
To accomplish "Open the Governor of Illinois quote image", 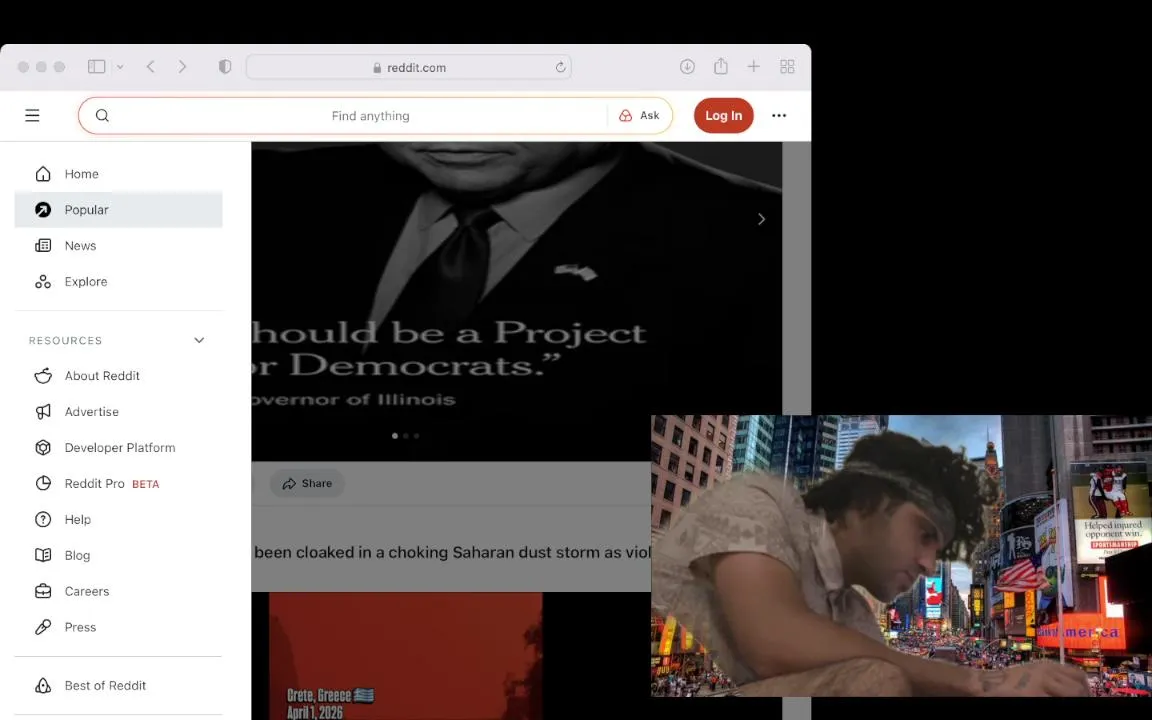I will (516, 302).
